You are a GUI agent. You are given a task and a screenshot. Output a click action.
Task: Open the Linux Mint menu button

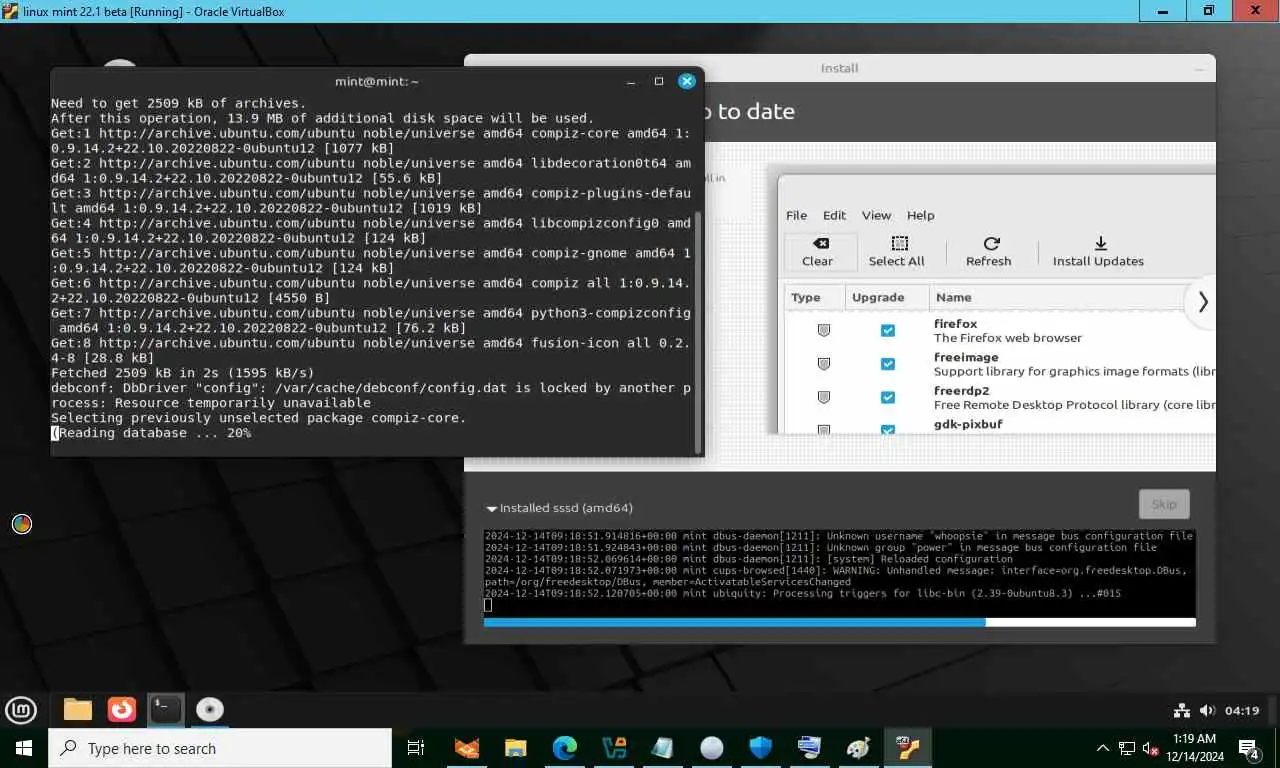21,710
